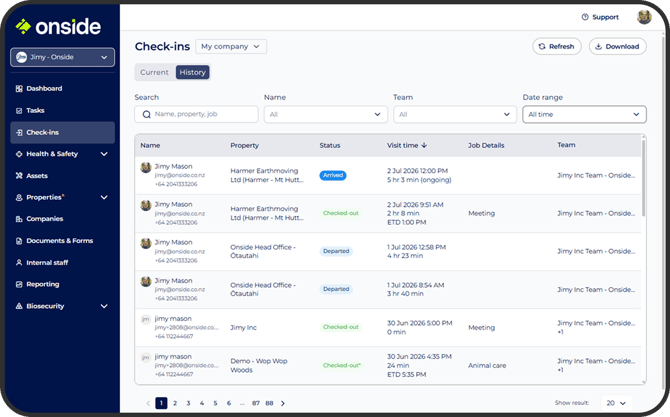
Task: Click the Reporting icon
Action: click(x=19, y=284)
